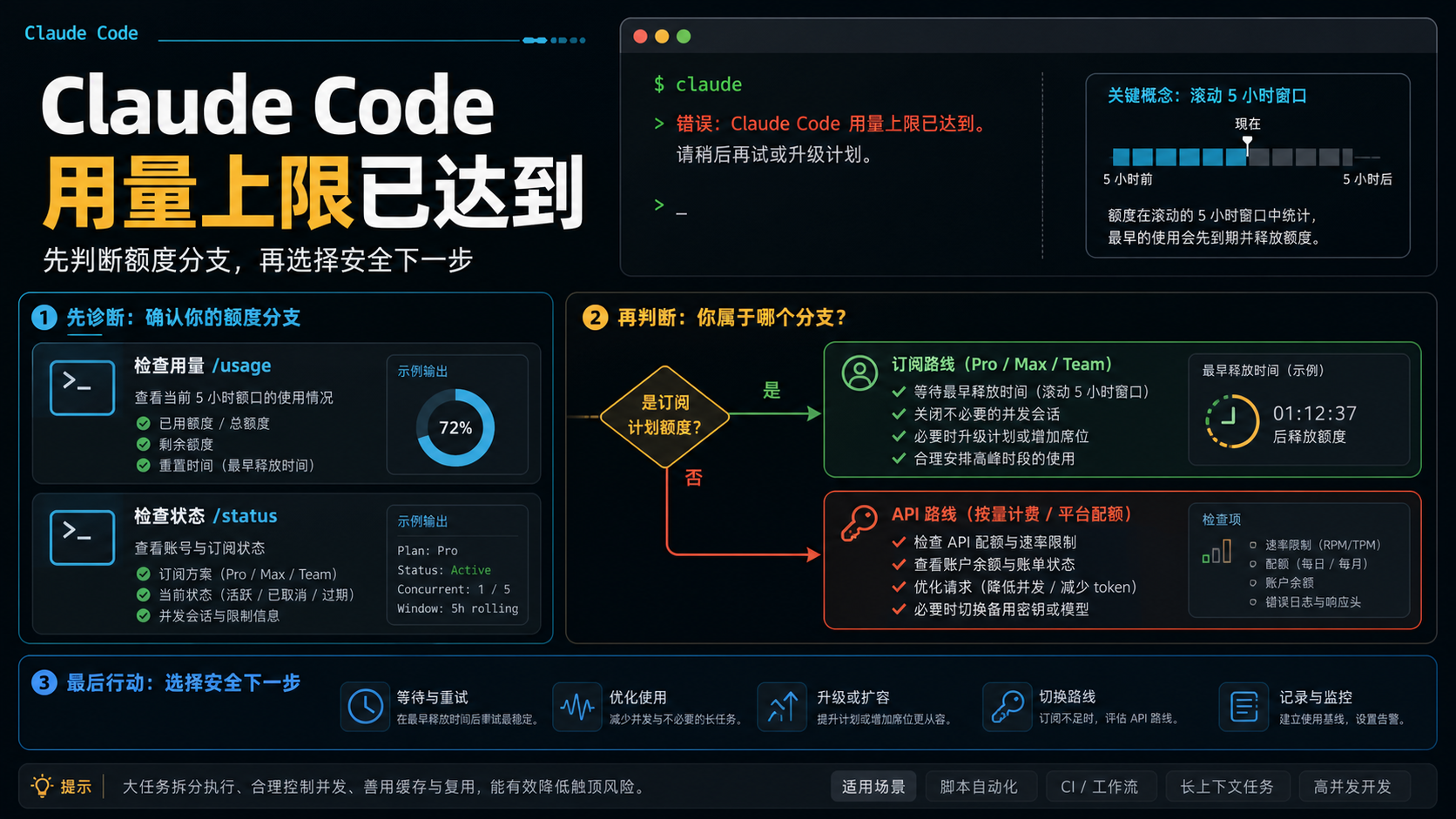Click the Status: Active output line

(444, 570)
